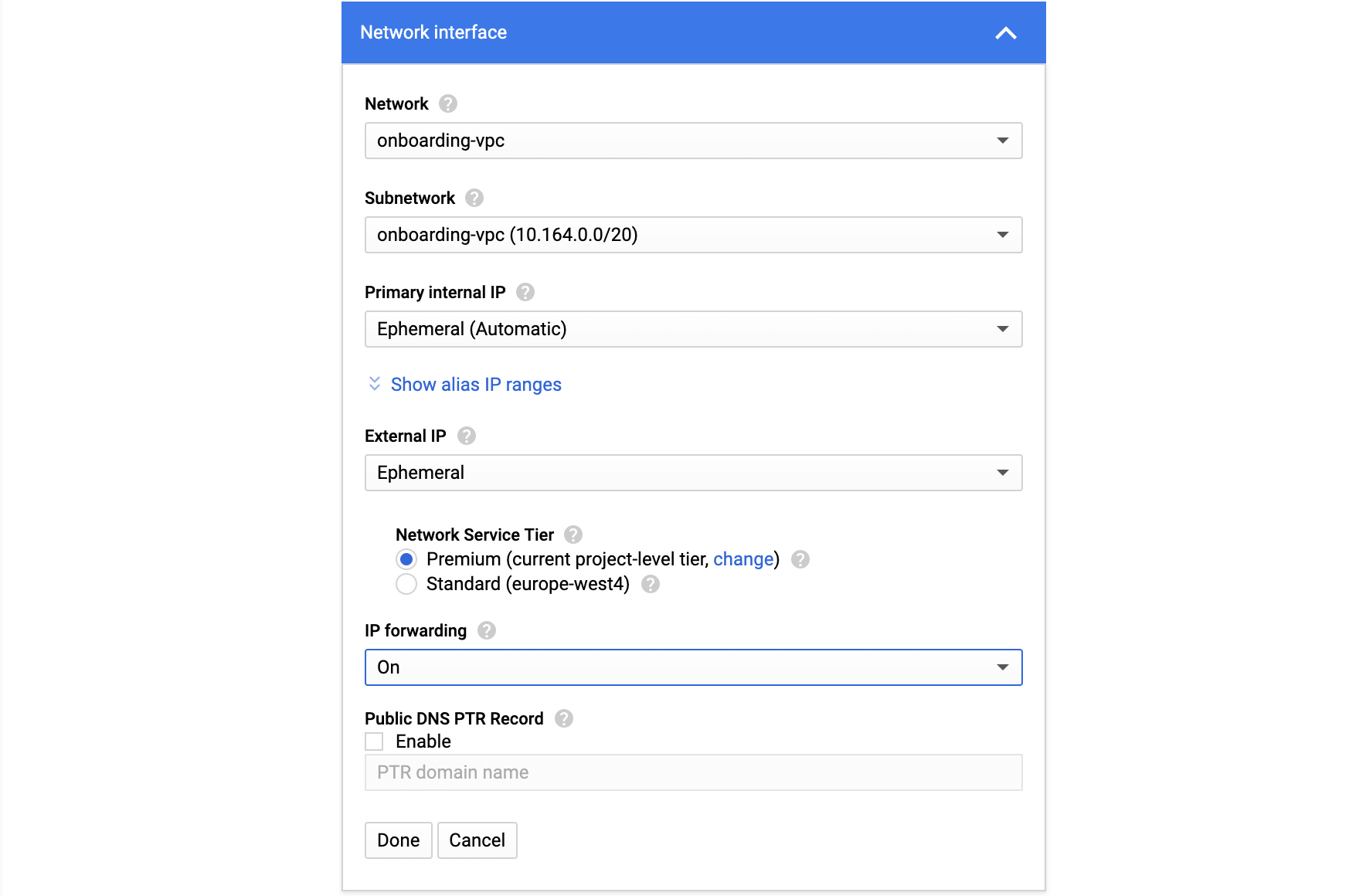Open the Public DNS PTR Record help icon

pos(563,718)
